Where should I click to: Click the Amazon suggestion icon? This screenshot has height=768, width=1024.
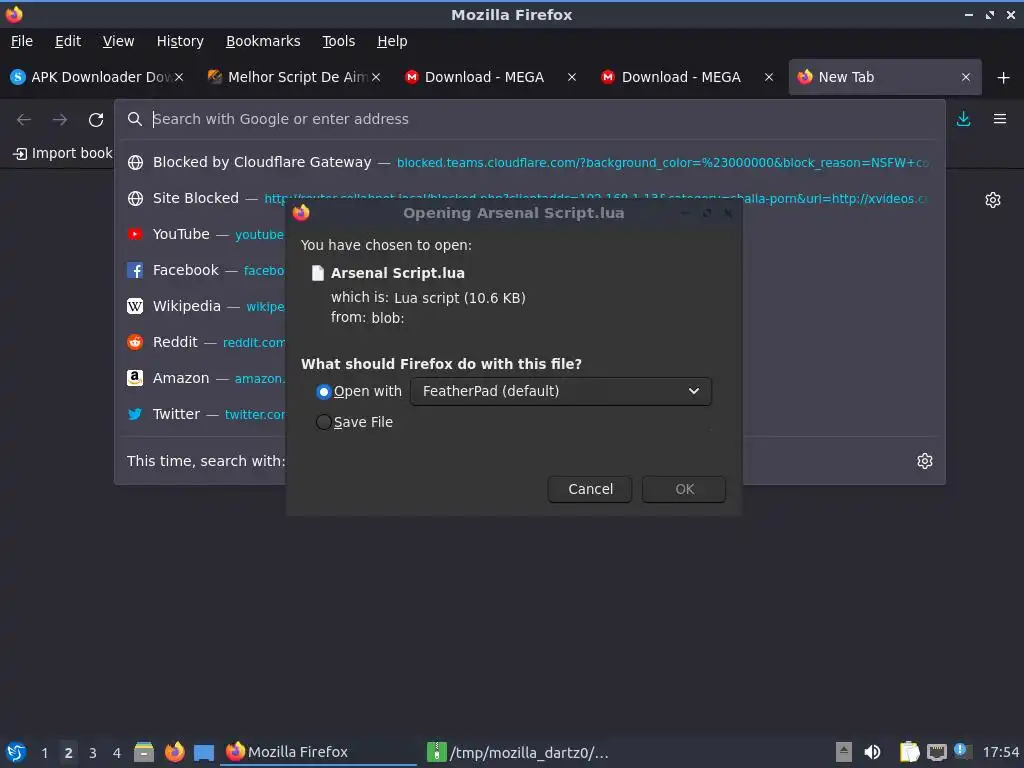coord(135,377)
